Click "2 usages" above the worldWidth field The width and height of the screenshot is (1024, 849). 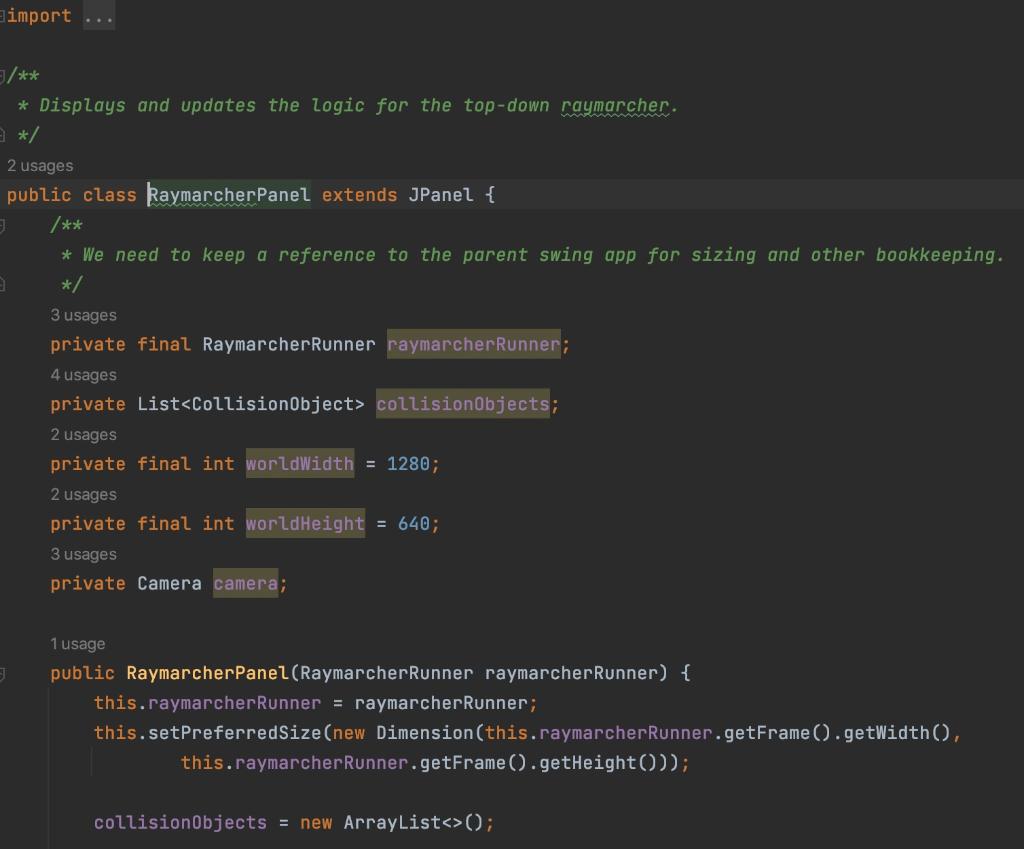tap(84, 434)
